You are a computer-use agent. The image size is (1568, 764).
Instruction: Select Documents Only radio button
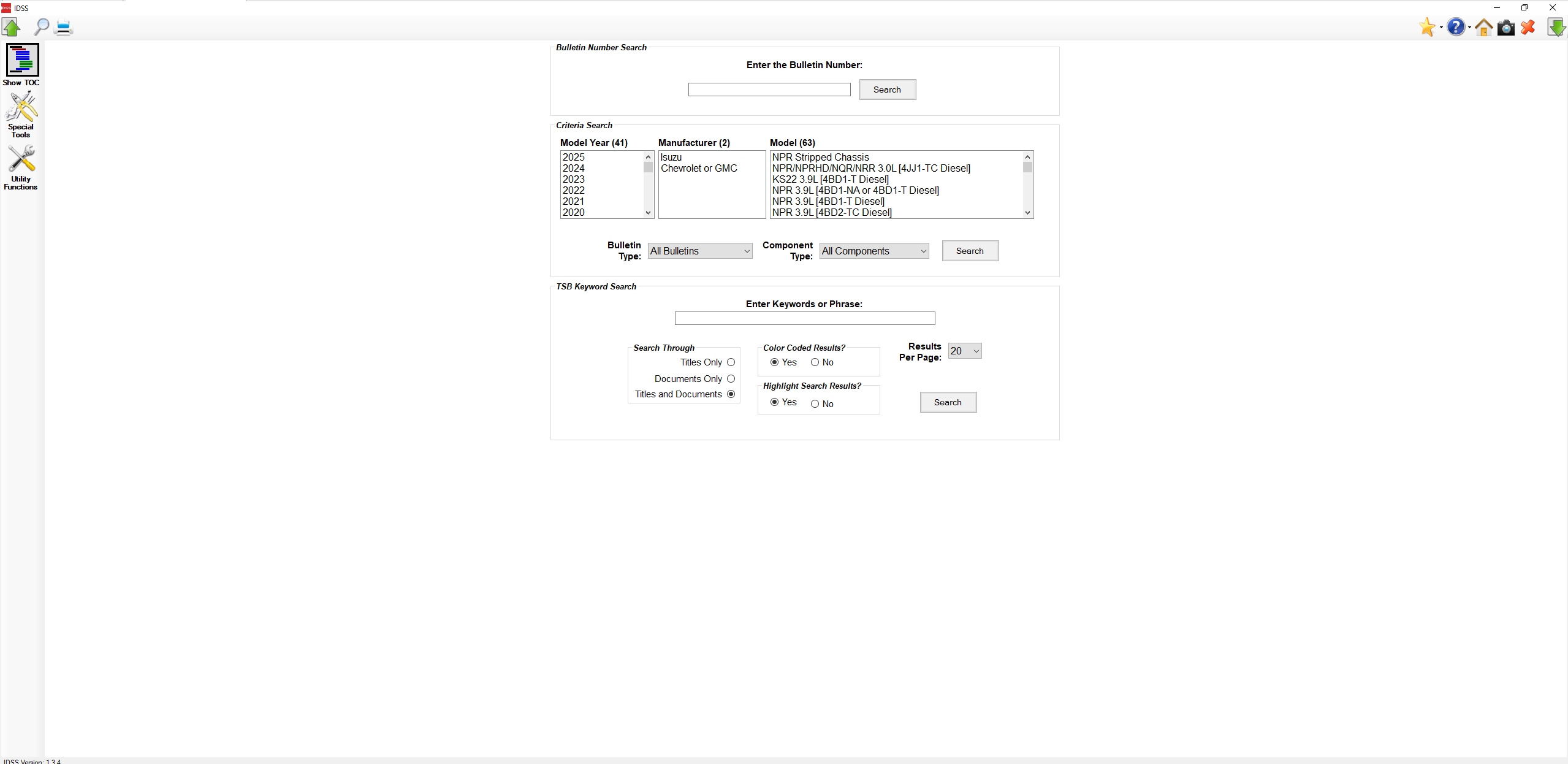pos(731,379)
